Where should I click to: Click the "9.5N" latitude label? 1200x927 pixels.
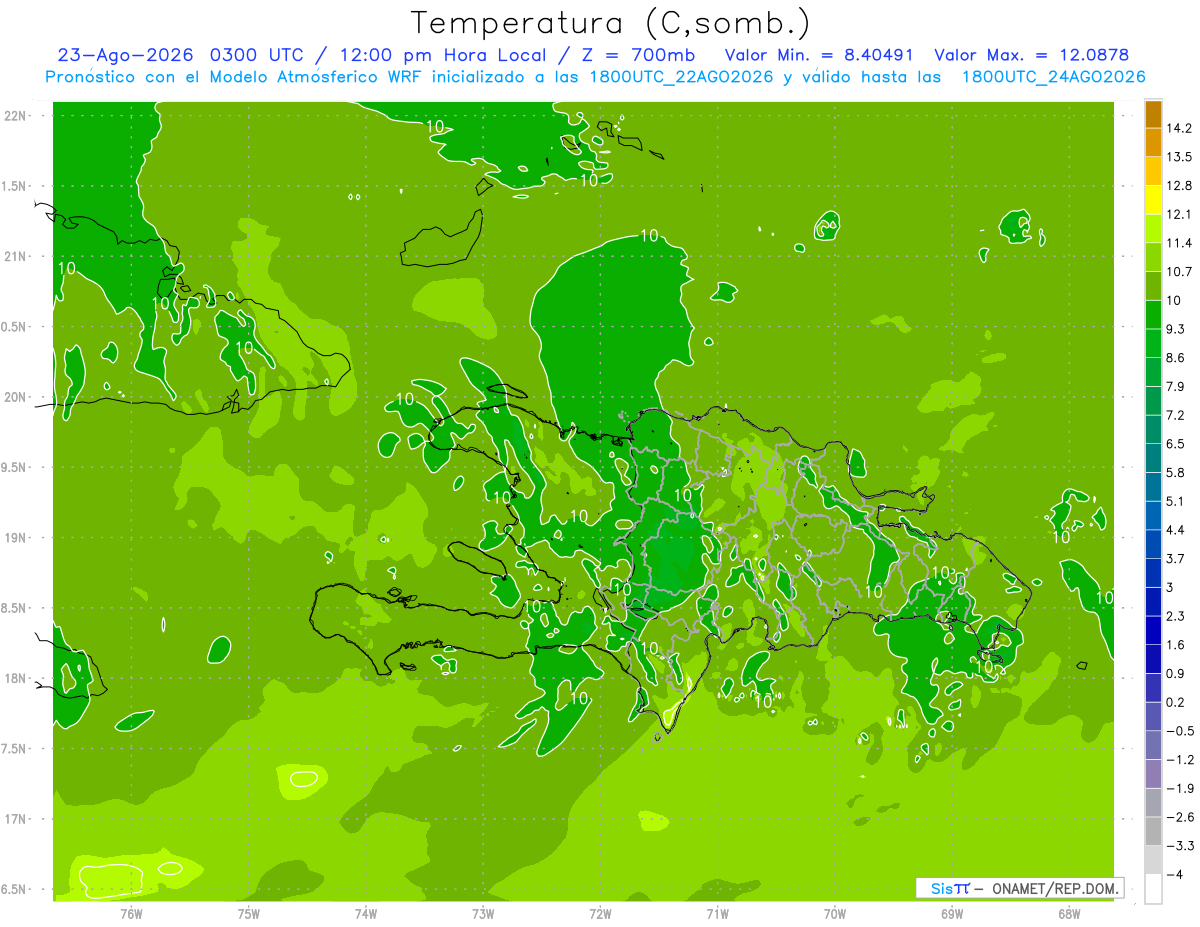(x=15, y=468)
